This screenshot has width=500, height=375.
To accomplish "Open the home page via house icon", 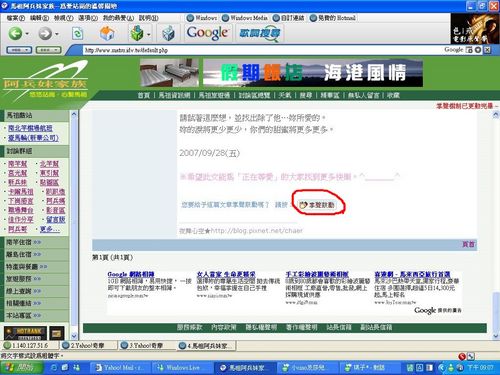I will [x=107, y=33].
